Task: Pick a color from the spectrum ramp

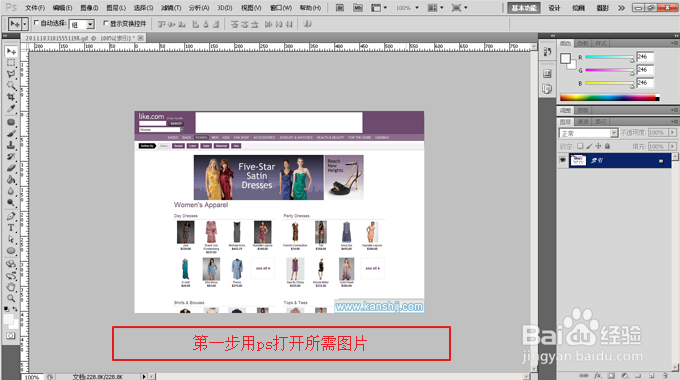Action: (x=609, y=98)
